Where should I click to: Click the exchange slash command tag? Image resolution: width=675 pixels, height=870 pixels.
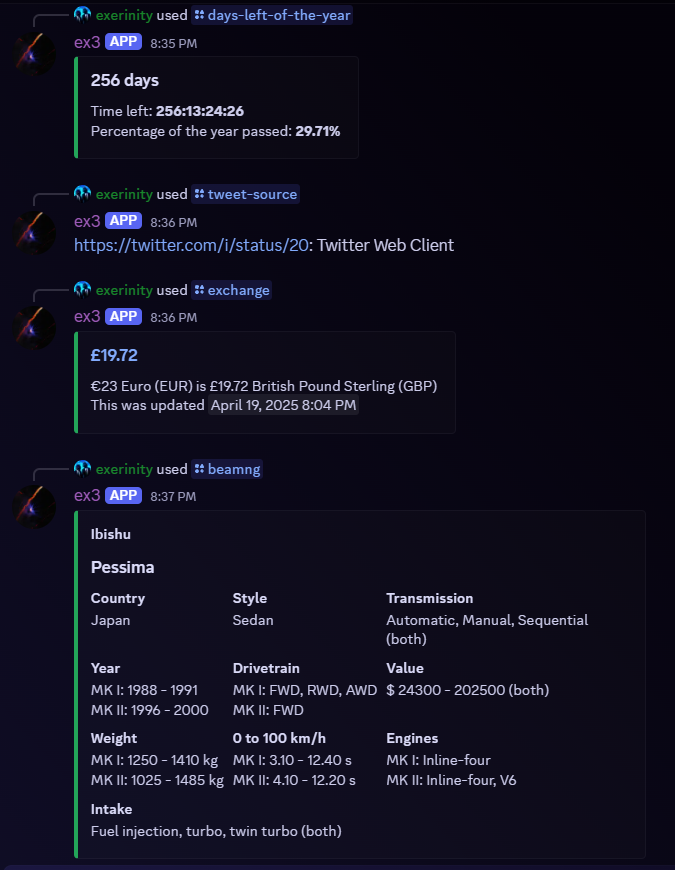[231, 290]
